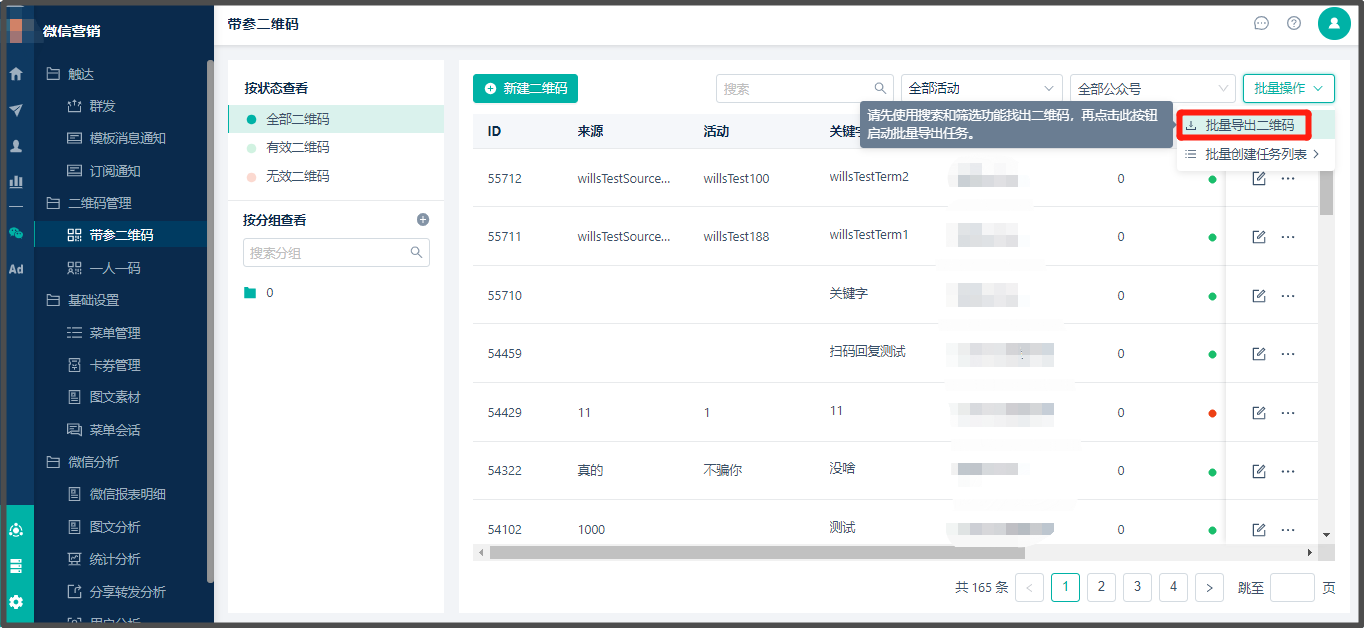Select the WeChat icon in left rail
1364x628 pixels.
16,233
